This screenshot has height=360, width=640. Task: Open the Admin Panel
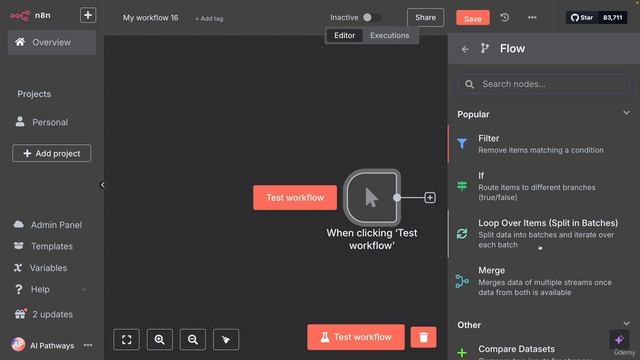coord(48,225)
